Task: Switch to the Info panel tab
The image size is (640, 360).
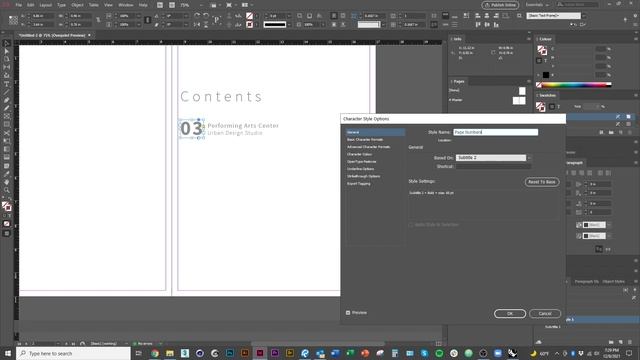Action: click(x=457, y=39)
